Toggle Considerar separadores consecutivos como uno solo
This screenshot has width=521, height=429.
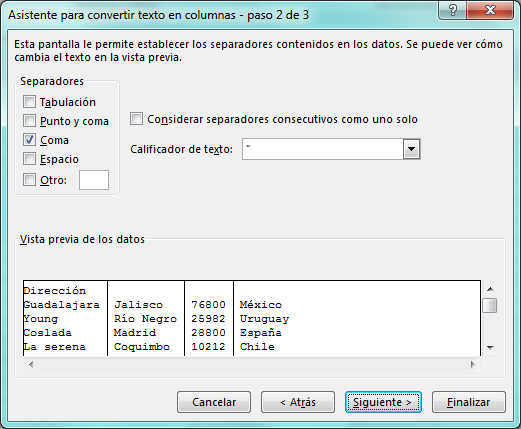[136, 119]
